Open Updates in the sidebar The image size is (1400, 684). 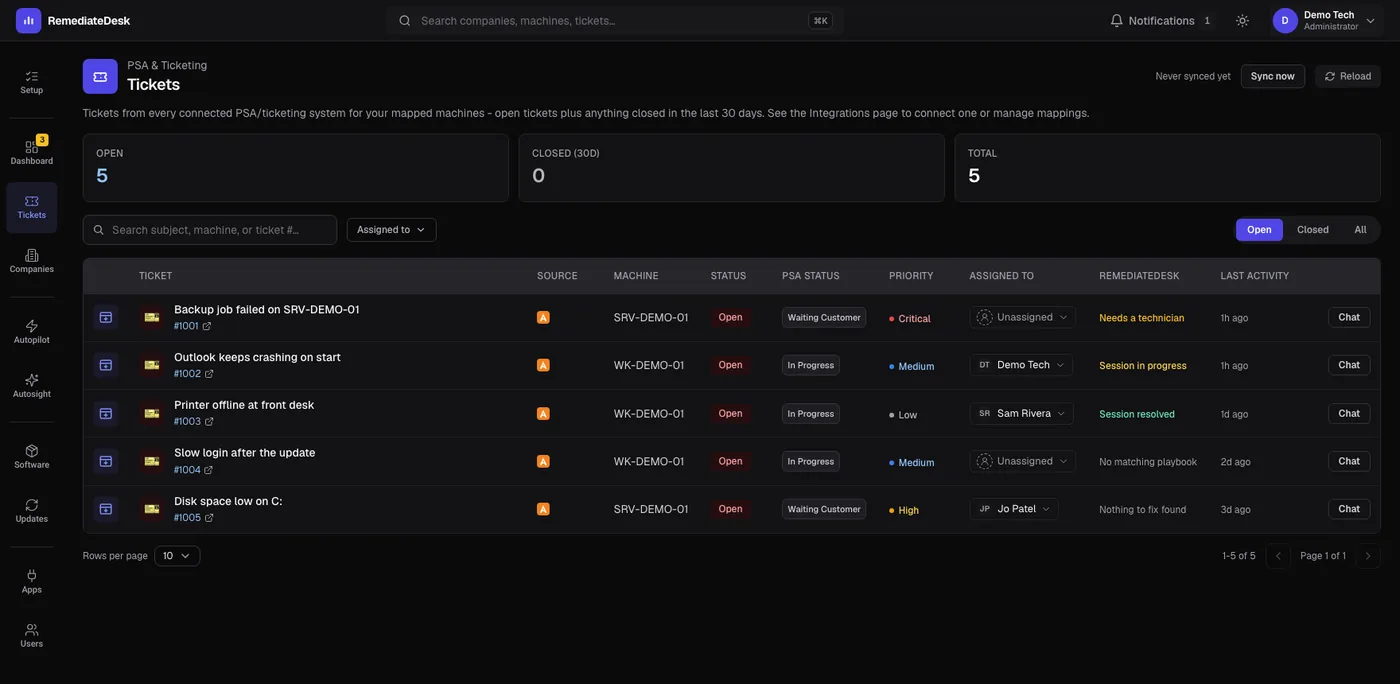coord(32,511)
